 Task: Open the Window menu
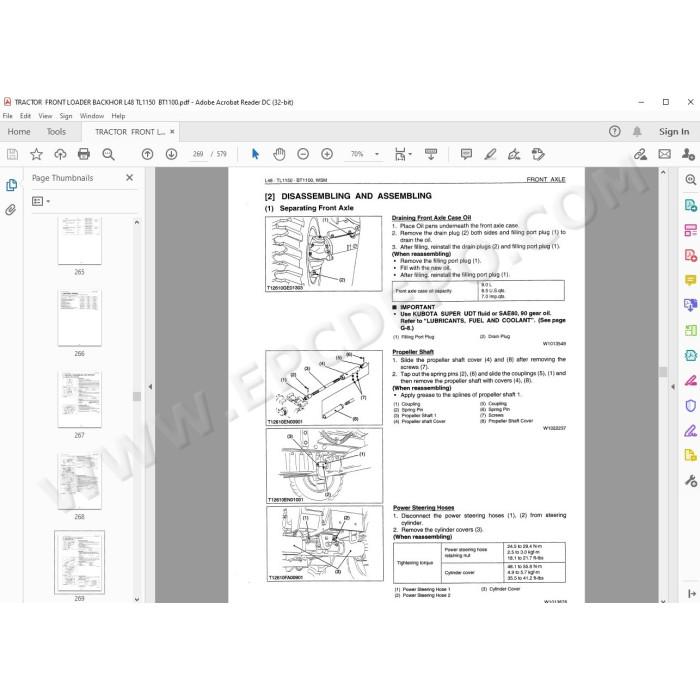tap(92, 116)
